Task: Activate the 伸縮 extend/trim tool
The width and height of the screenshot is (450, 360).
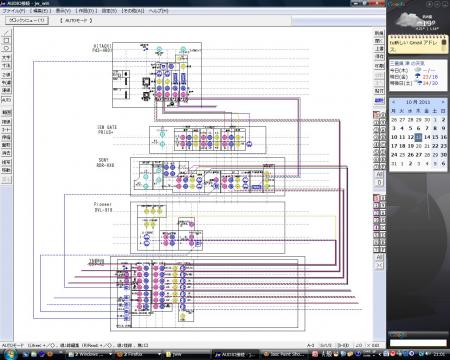Action: tap(6, 137)
